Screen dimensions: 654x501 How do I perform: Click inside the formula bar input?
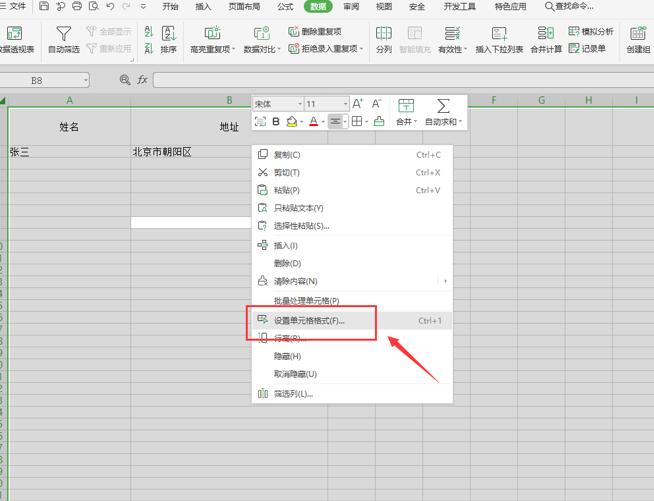pos(403,80)
